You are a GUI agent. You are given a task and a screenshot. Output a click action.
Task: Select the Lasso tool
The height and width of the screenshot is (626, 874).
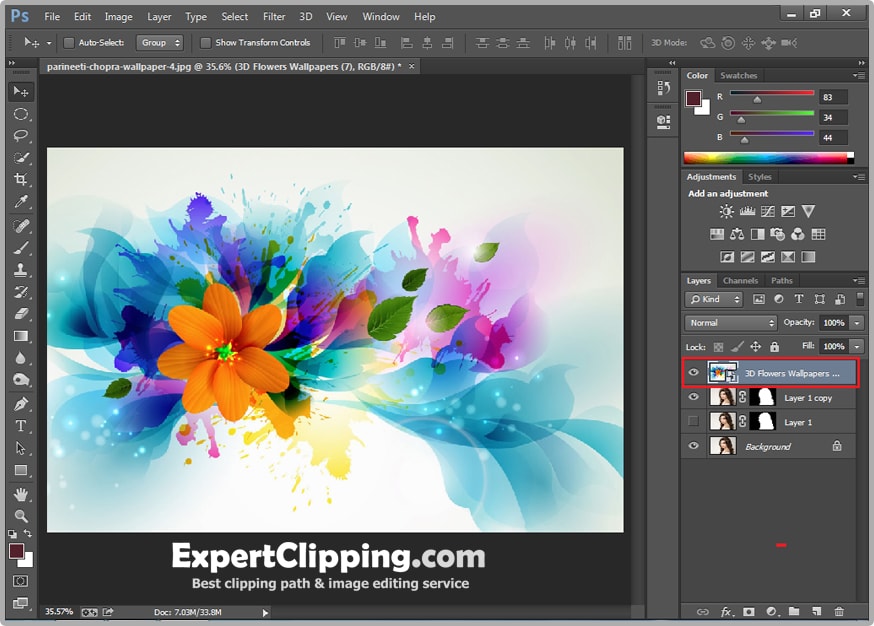tap(18, 136)
